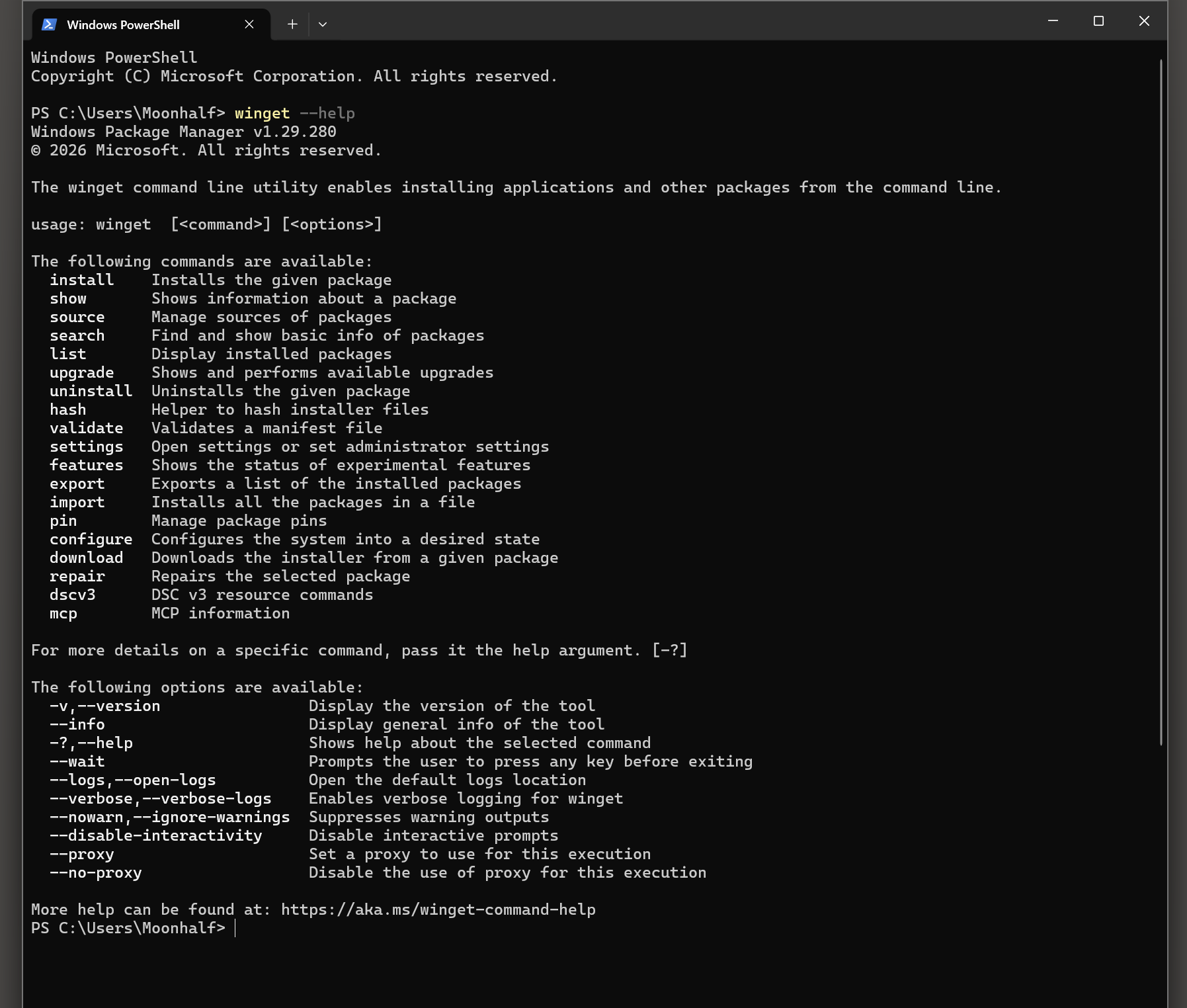This screenshot has height=1008, width=1187.
Task: Click the 'export' command name
Action: tap(77, 483)
